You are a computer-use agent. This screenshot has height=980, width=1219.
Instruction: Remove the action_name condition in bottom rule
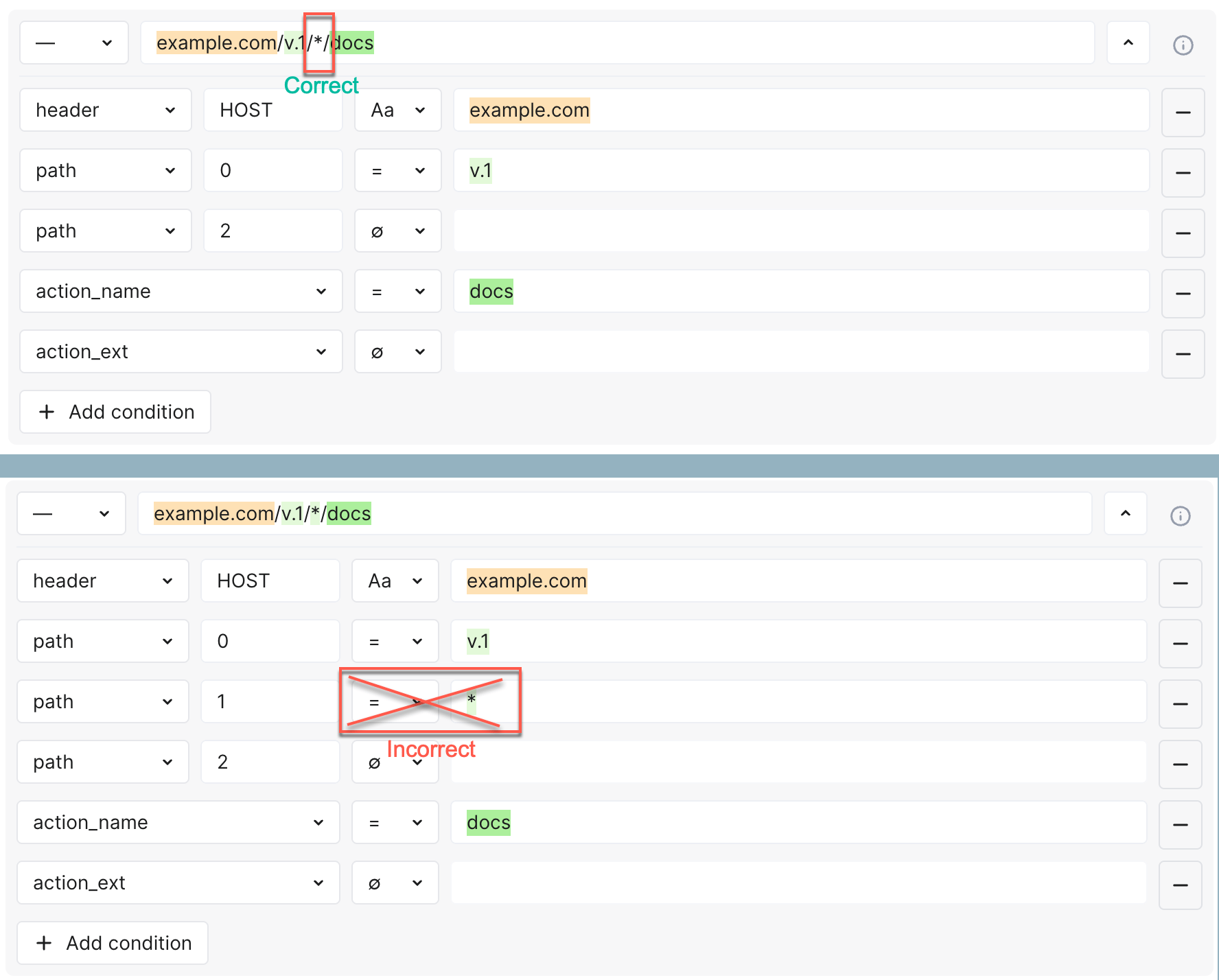pyautogui.click(x=1180, y=824)
